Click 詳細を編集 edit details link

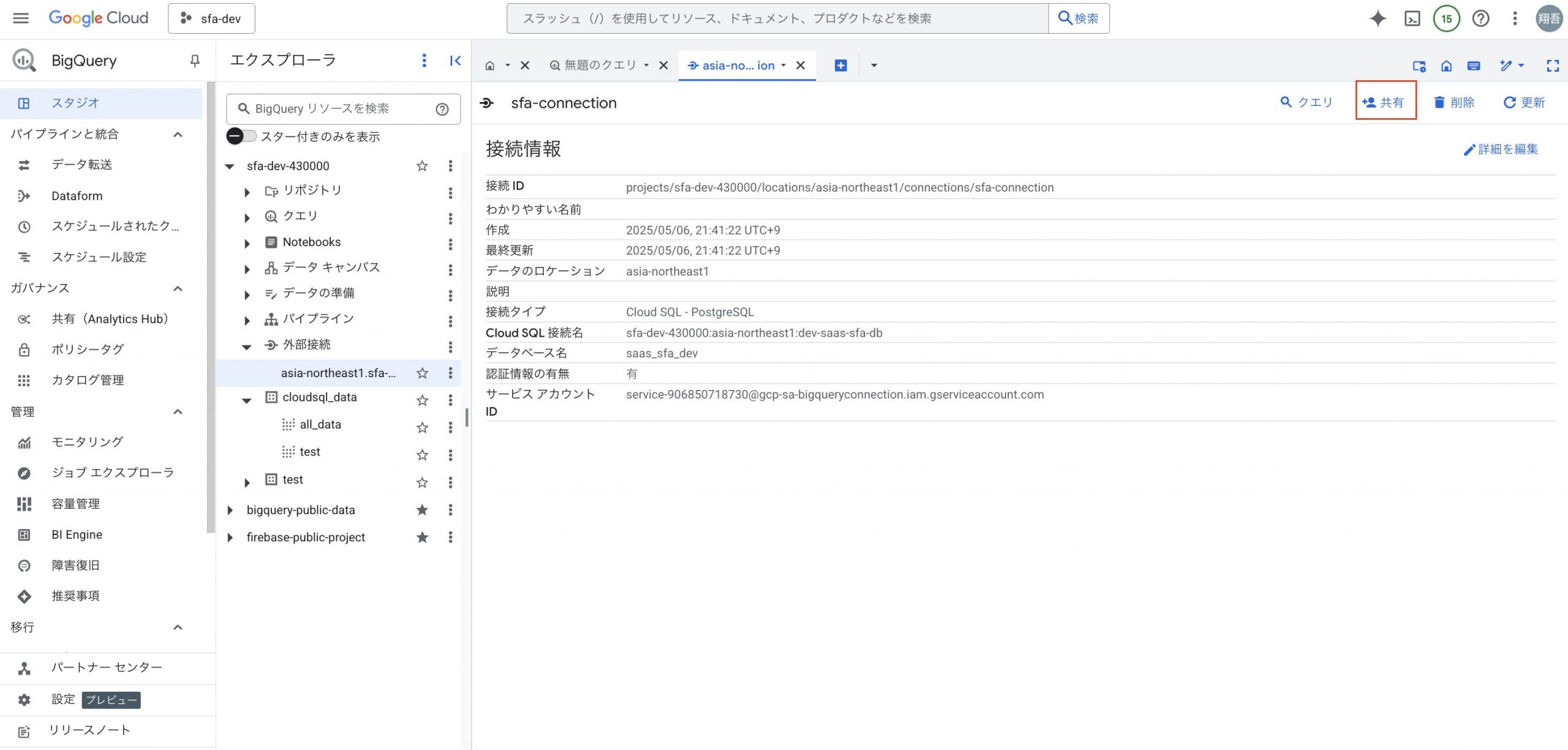click(1501, 149)
